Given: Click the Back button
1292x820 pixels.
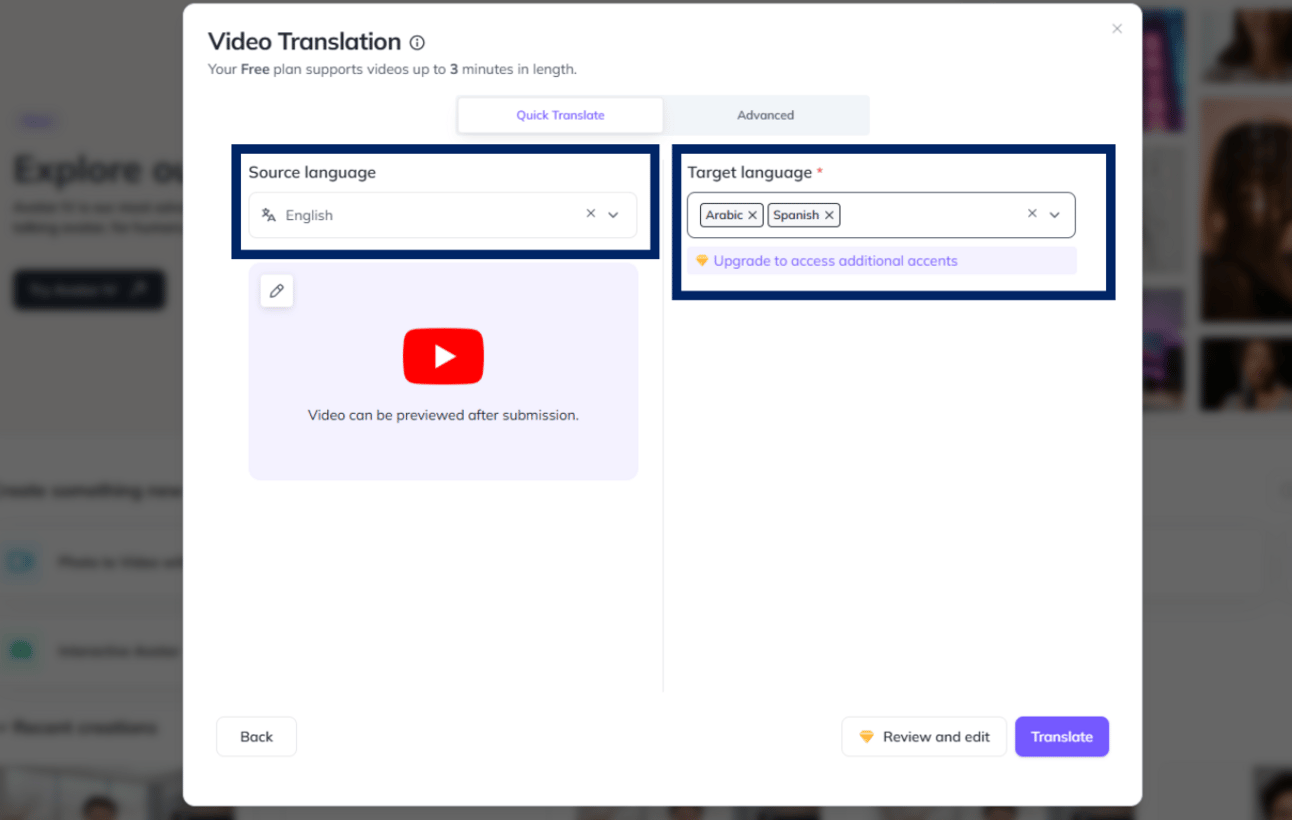Looking at the screenshot, I should pyautogui.click(x=256, y=737).
